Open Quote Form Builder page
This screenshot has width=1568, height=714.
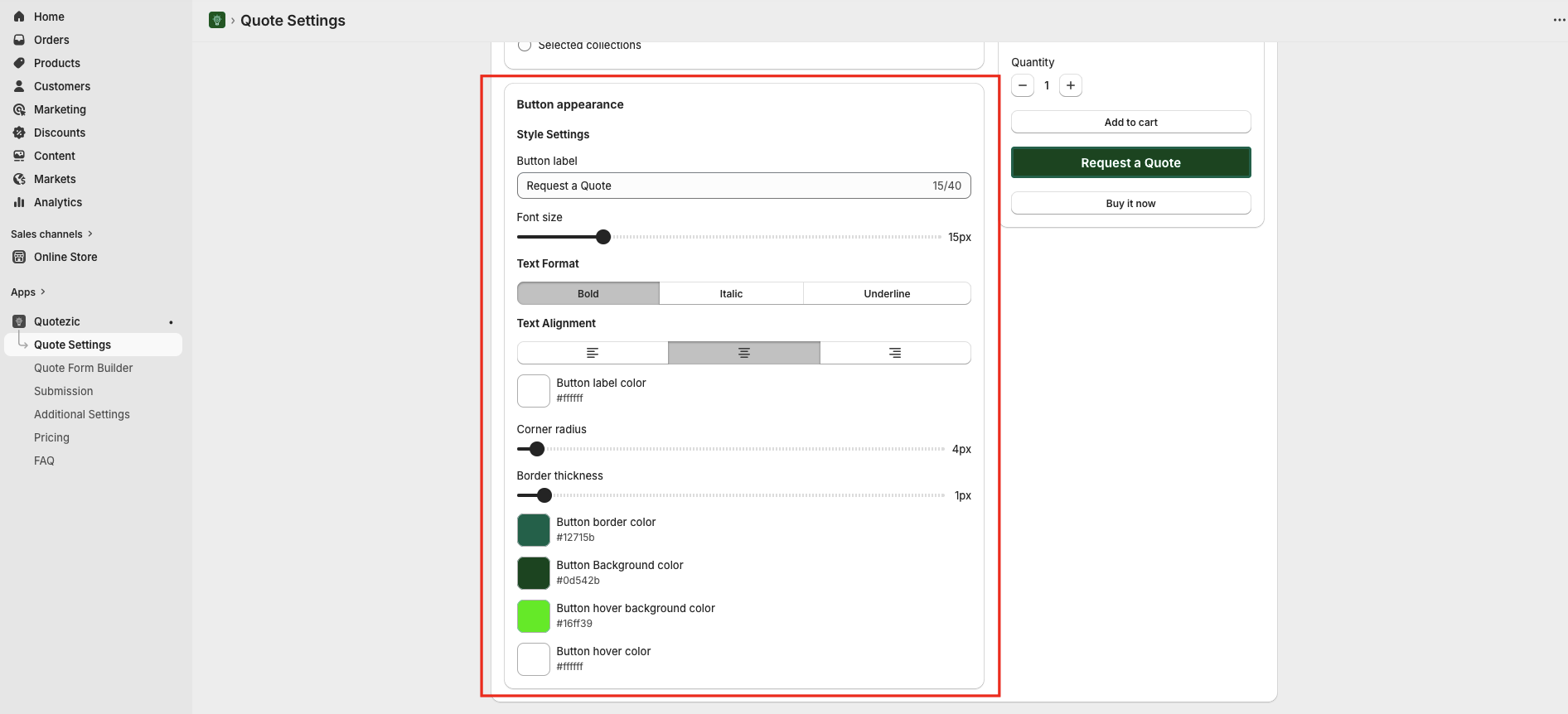pyautogui.click(x=83, y=368)
